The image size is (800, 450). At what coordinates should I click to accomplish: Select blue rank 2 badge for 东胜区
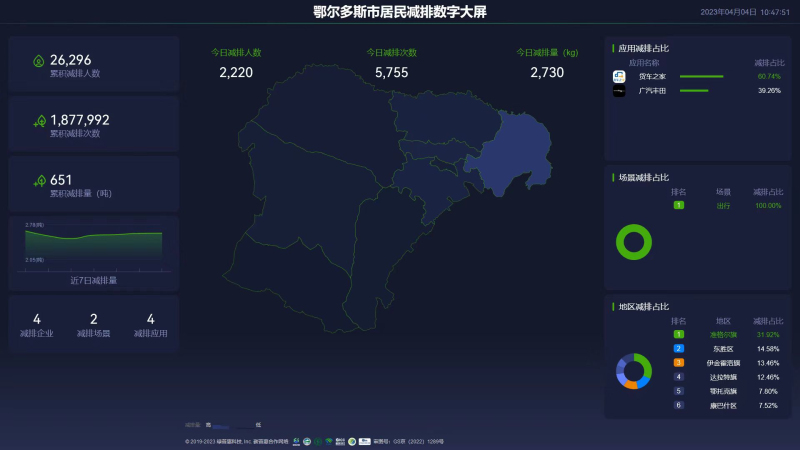[679, 348]
